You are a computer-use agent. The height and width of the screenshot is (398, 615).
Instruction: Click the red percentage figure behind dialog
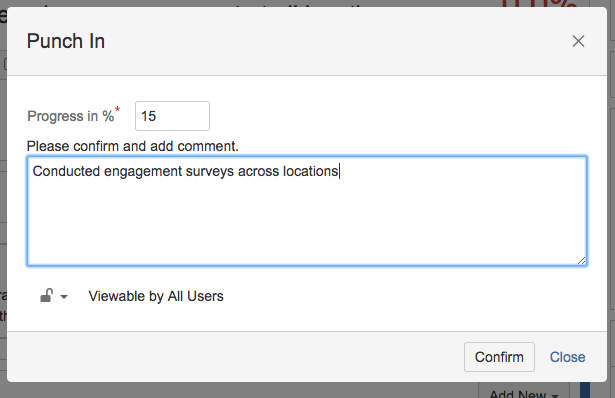(539, 4)
